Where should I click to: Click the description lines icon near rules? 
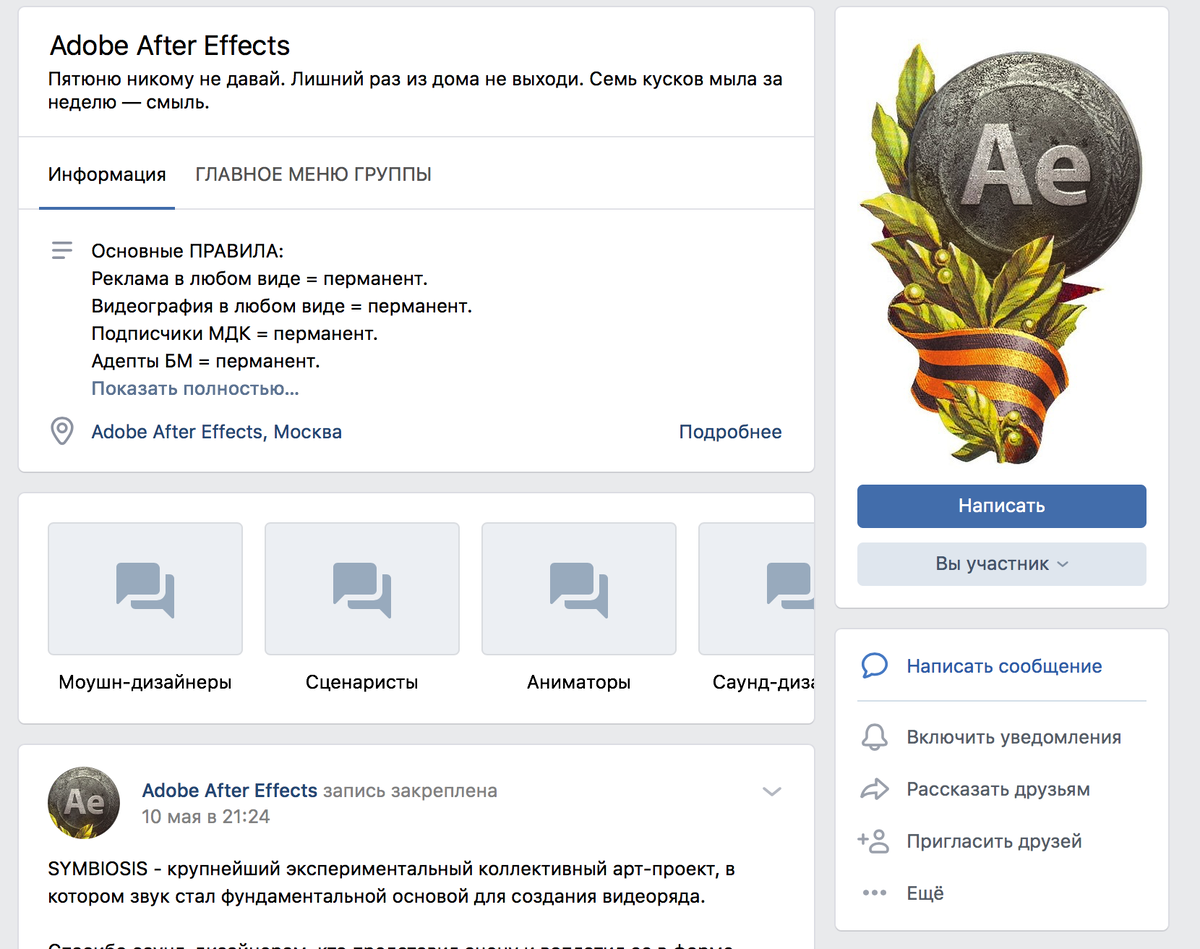click(x=62, y=250)
